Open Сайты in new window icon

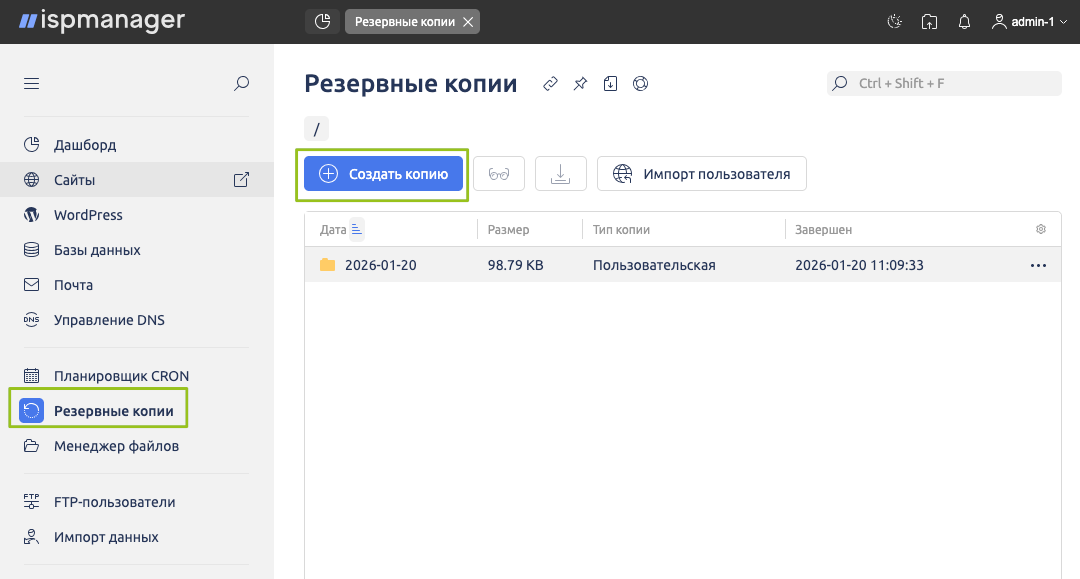click(241, 180)
